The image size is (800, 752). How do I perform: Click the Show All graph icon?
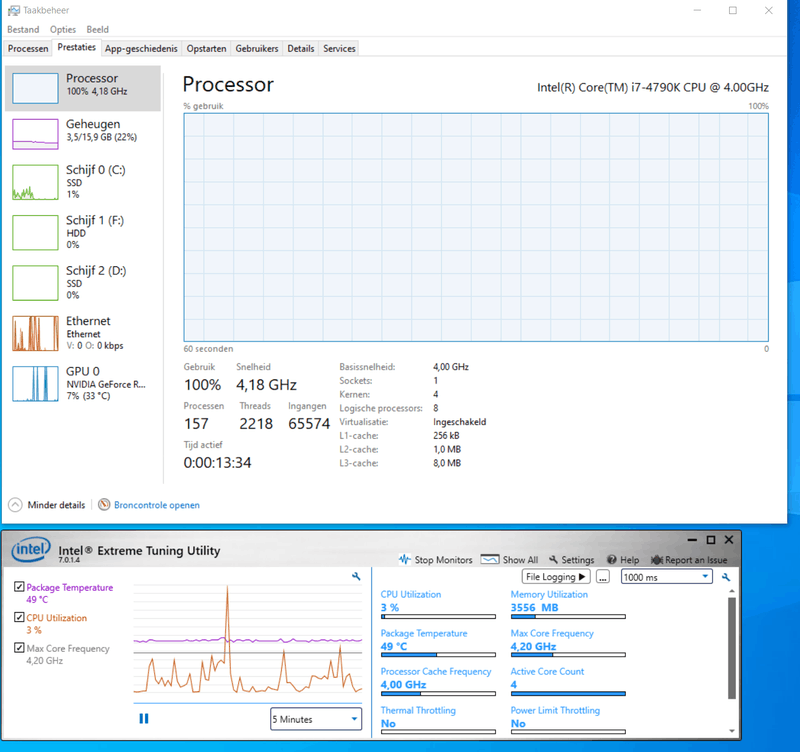pyautogui.click(x=490, y=559)
